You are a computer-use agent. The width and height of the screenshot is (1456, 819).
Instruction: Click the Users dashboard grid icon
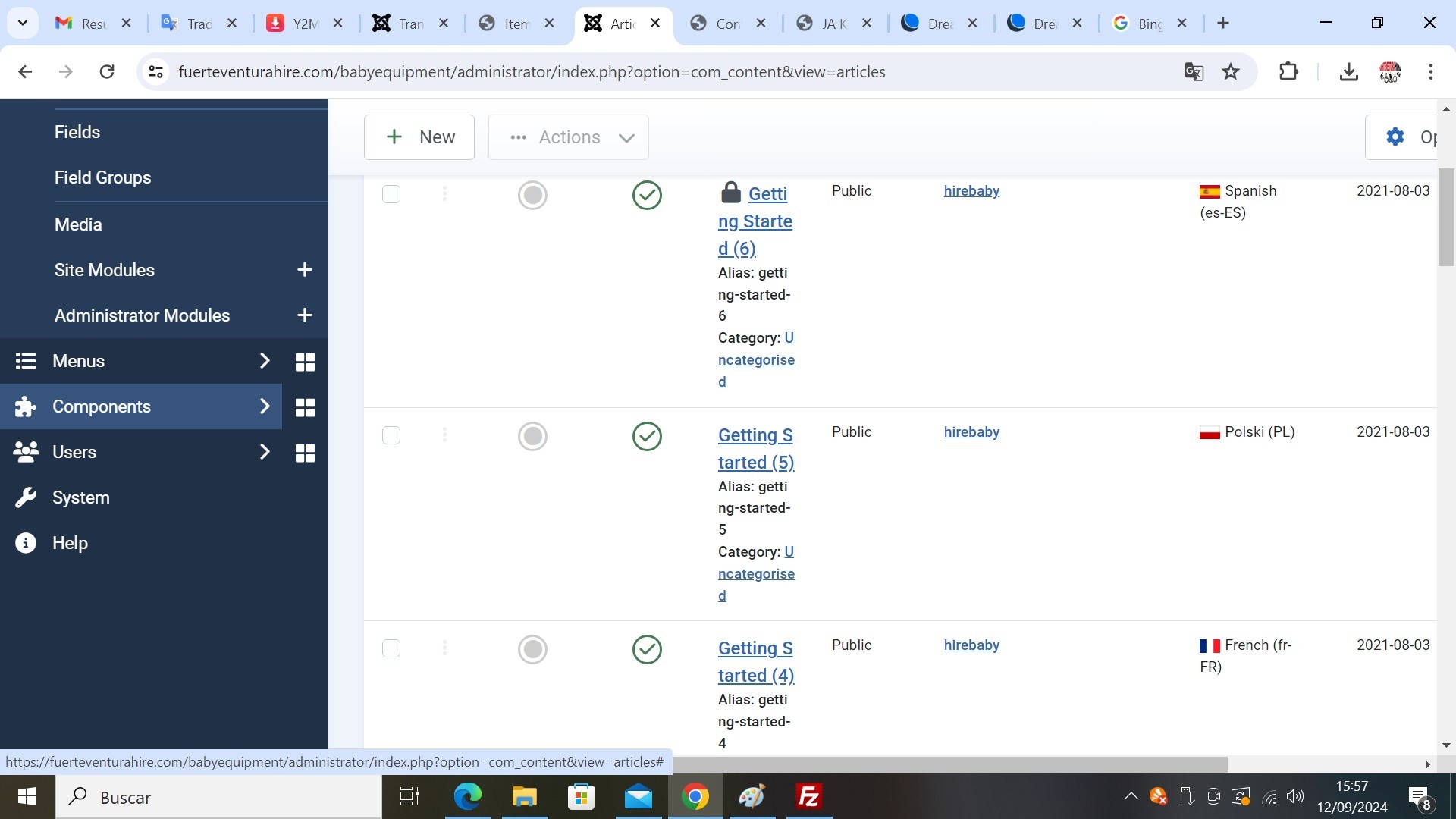[x=305, y=453]
